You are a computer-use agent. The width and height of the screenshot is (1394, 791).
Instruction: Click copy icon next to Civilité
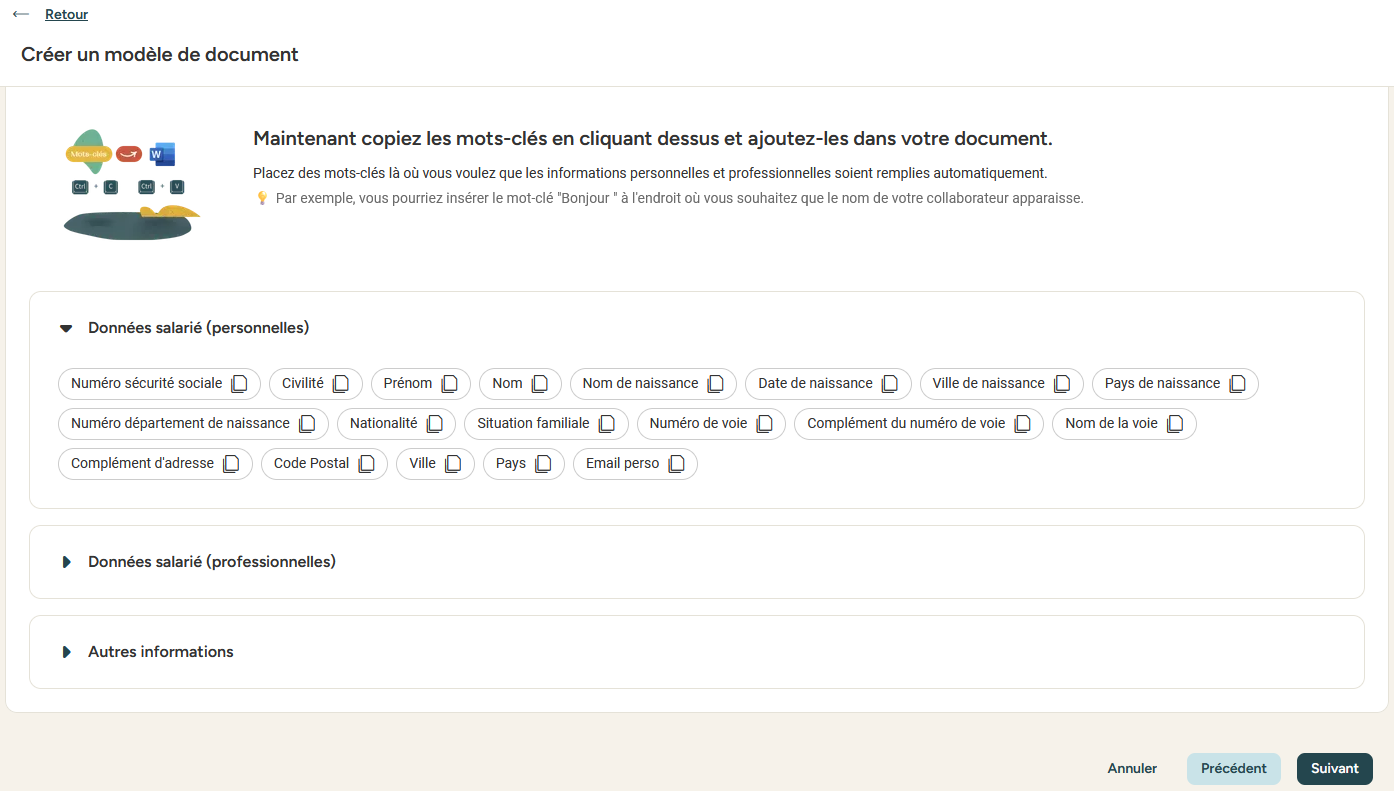click(x=341, y=384)
